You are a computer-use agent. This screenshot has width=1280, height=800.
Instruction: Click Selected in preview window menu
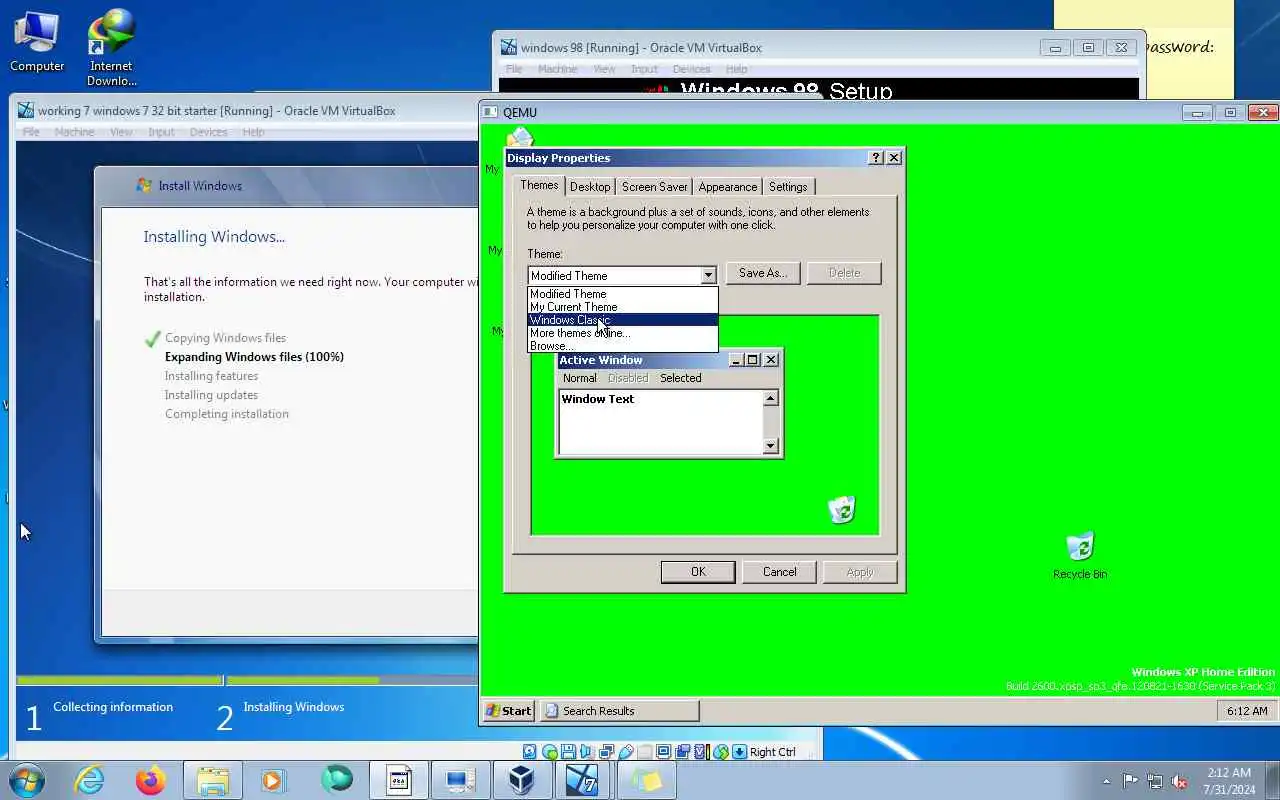(x=680, y=378)
